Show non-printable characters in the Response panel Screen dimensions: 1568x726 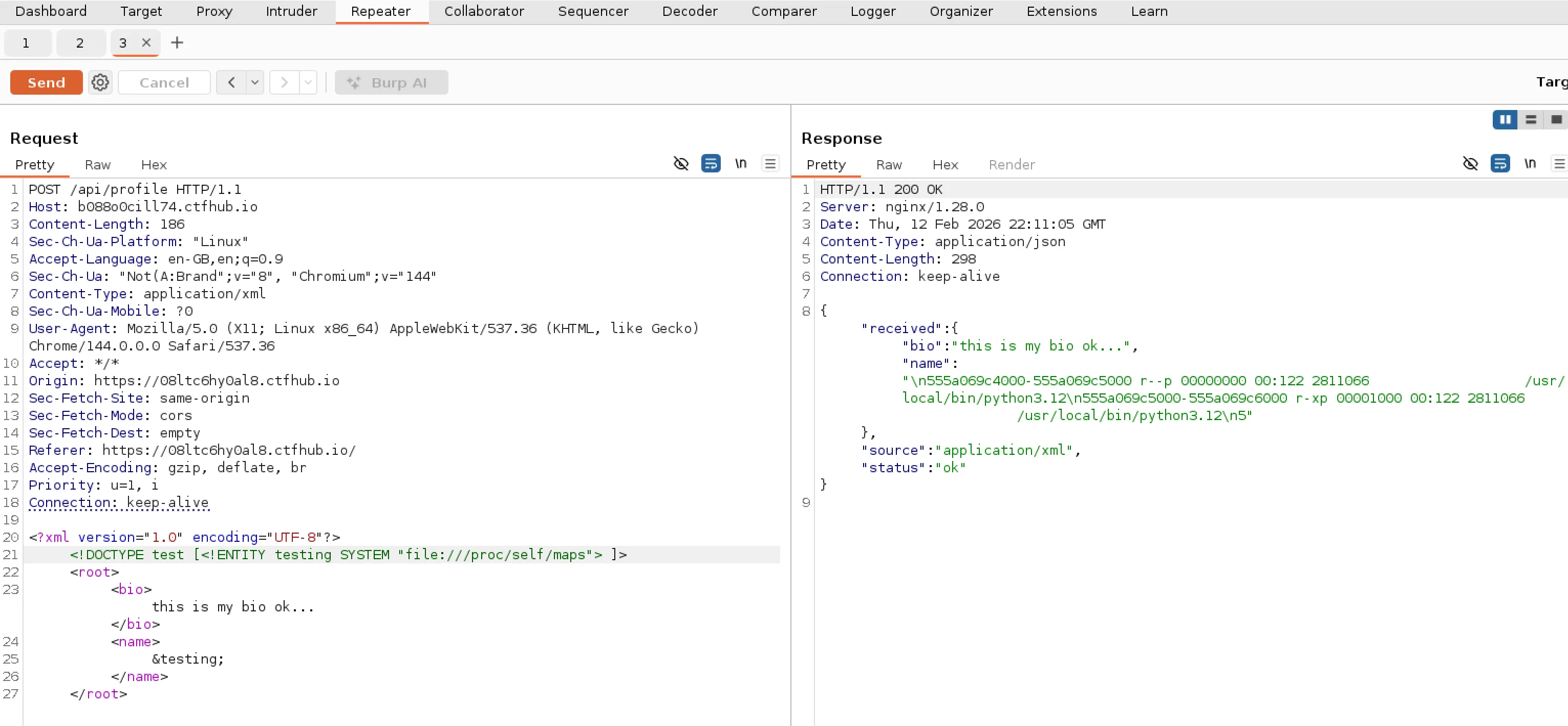(1471, 164)
